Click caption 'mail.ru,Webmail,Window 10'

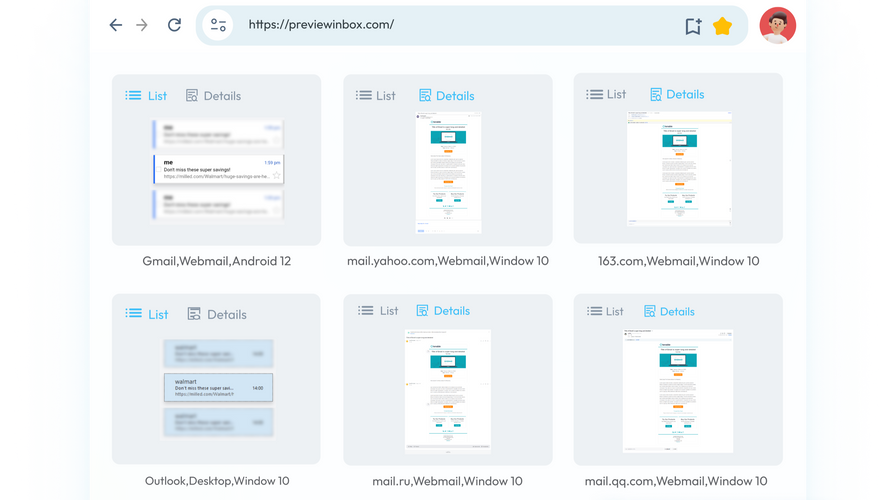click(x=447, y=481)
